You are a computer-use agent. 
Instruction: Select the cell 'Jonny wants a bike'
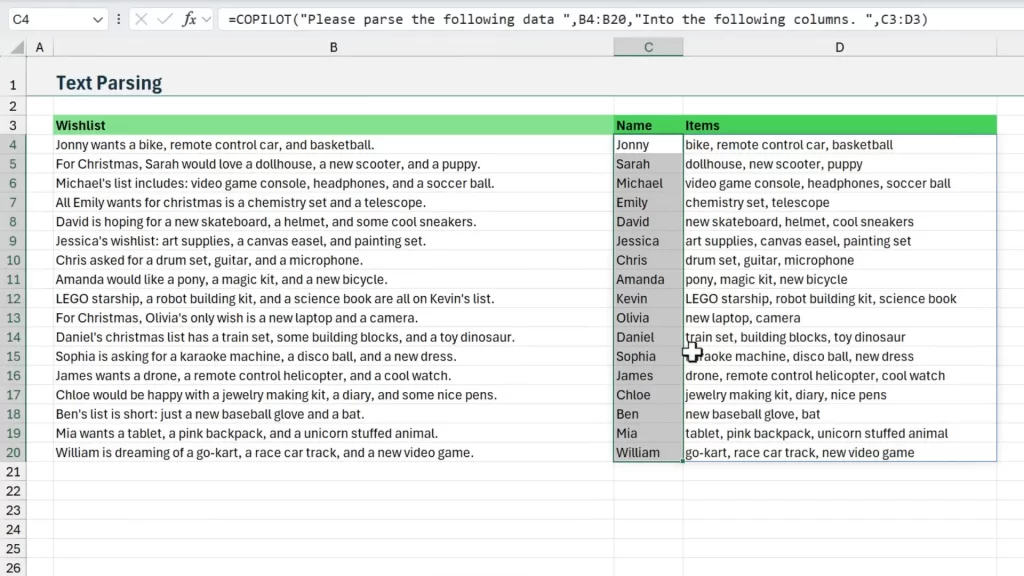point(333,145)
